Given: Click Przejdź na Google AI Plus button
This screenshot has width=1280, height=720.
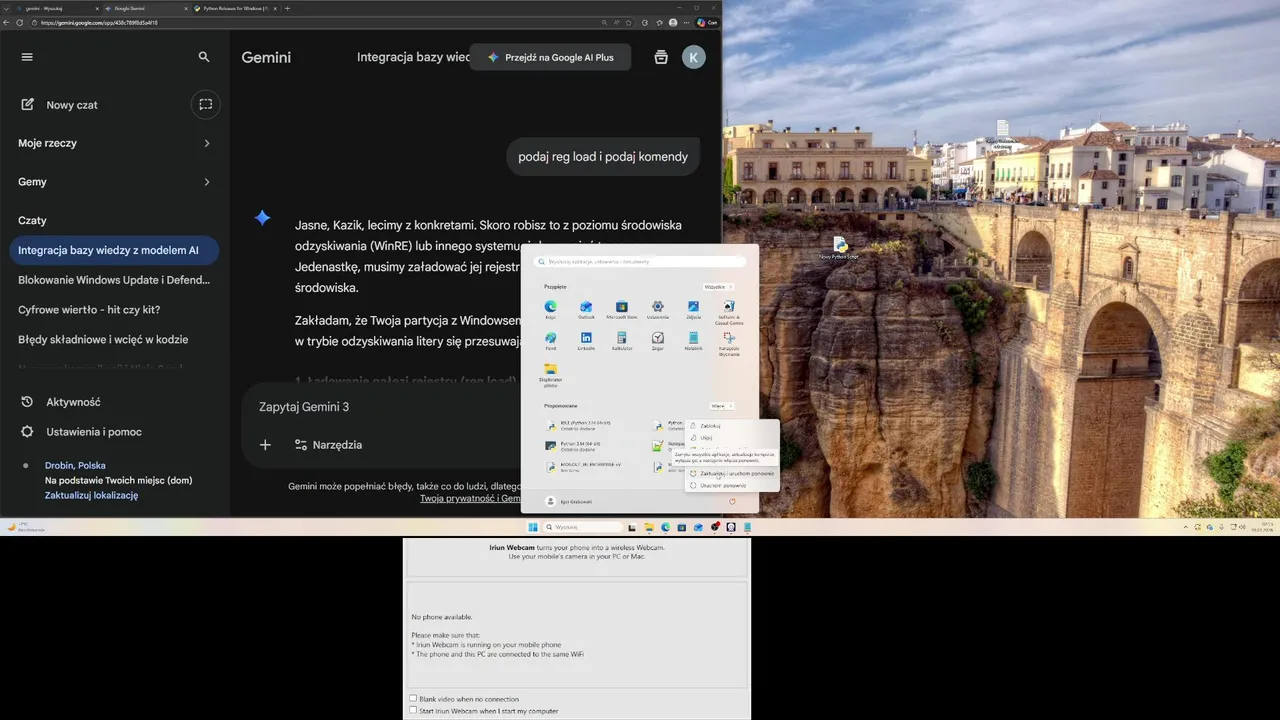Looking at the screenshot, I should point(550,57).
